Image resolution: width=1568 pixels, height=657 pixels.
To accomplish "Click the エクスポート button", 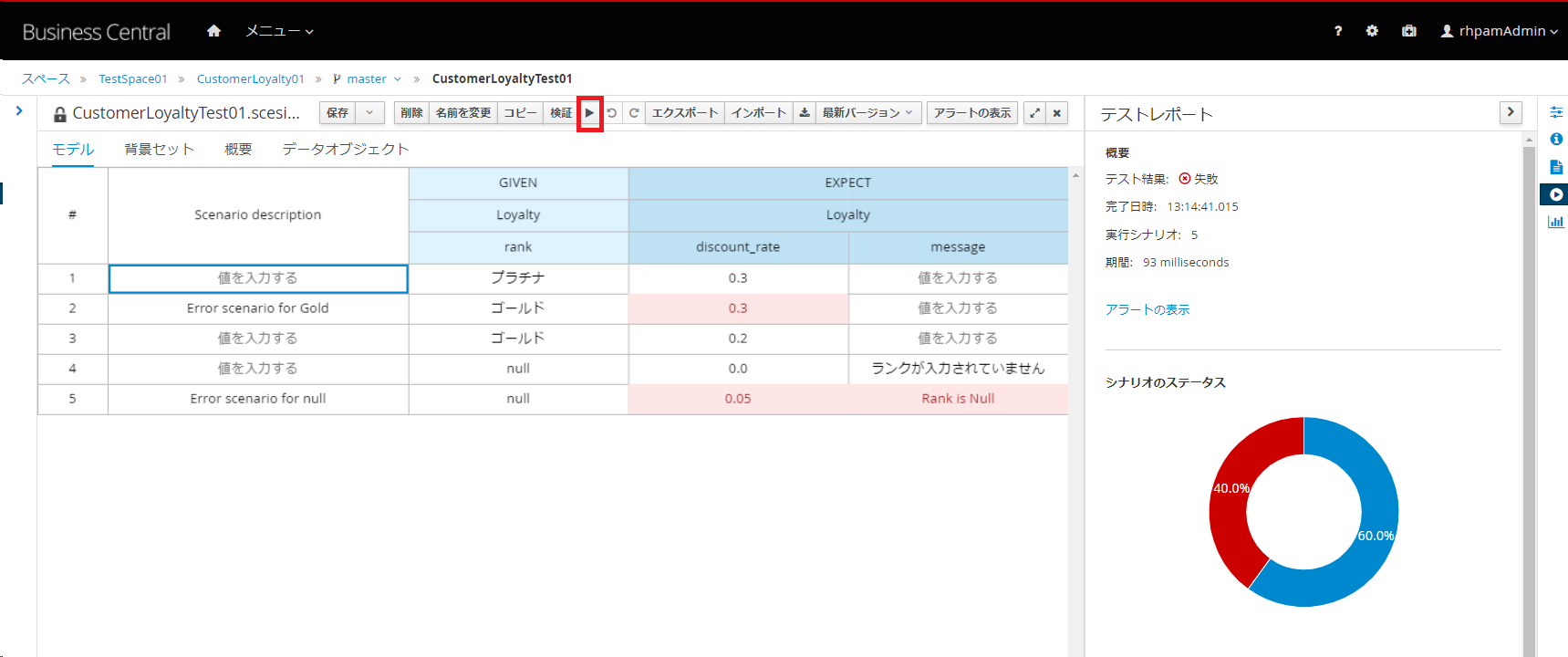I will pos(685,113).
